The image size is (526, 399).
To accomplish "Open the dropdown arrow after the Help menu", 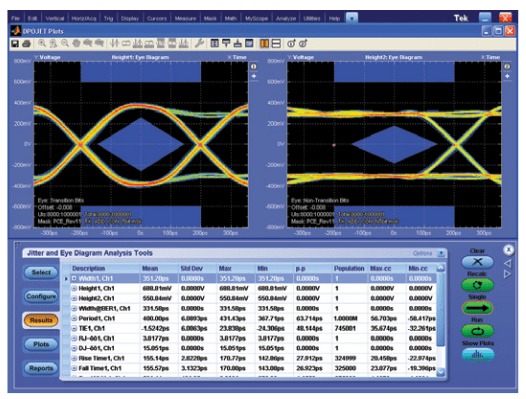I will coord(352,18).
